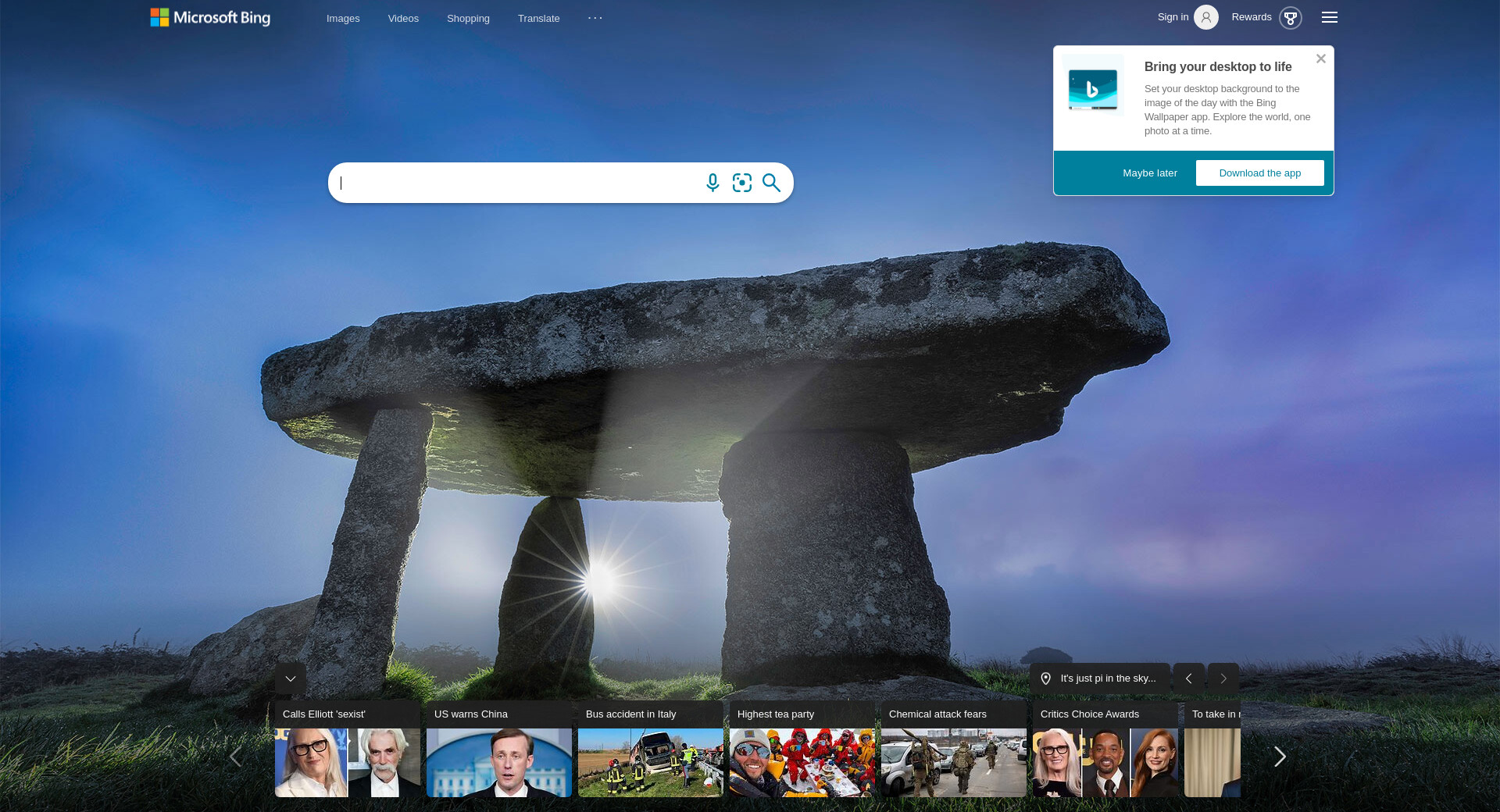Viewport: 1500px width, 812px height.
Task: Open the Highest tea party story
Action: click(x=802, y=750)
